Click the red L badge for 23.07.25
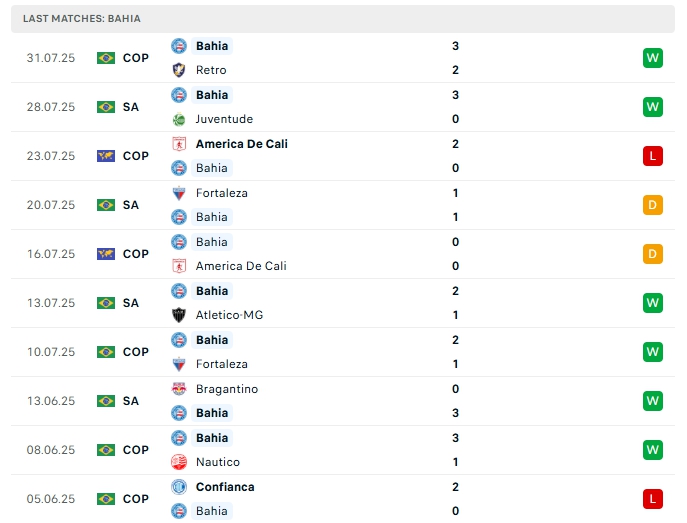This screenshot has width=687, height=523. click(653, 156)
